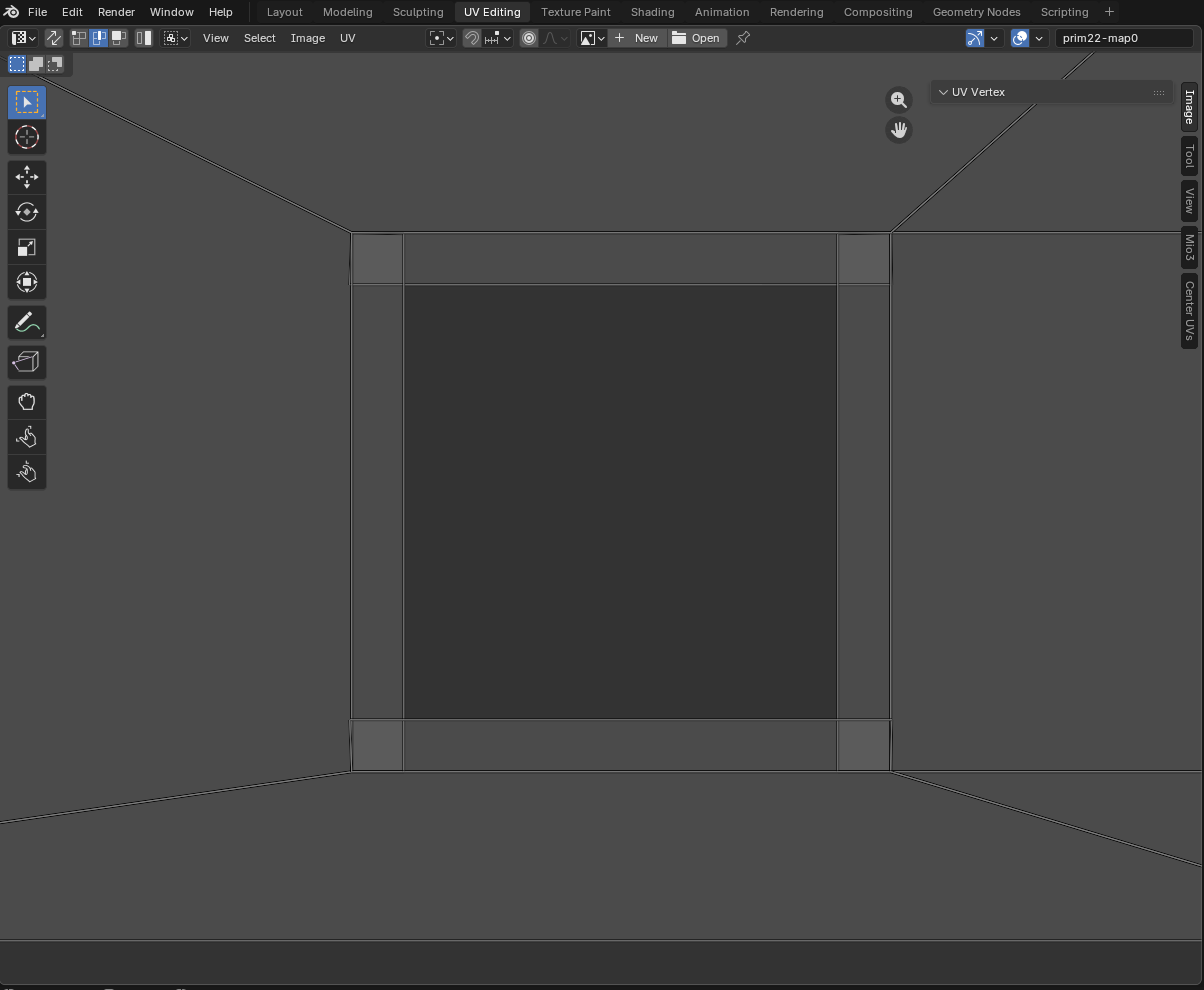The width and height of the screenshot is (1204, 990).
Task: Open the sidebar tab labeled View
Action: (x=1189, y=201)
